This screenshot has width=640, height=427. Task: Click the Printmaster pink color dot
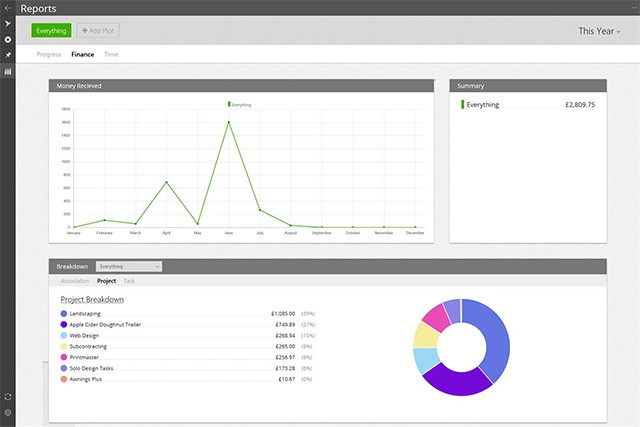click(x=64, y=357)
